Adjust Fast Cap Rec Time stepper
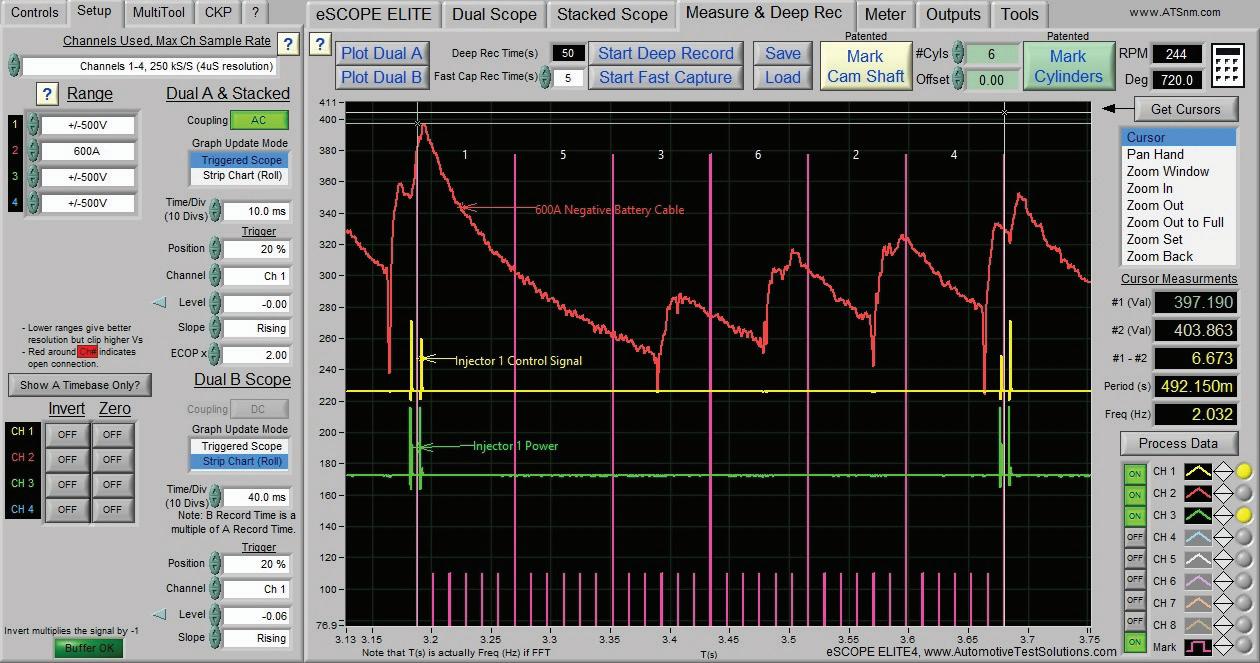Viewport: 1260px width, 663px height. pos(545,77)
